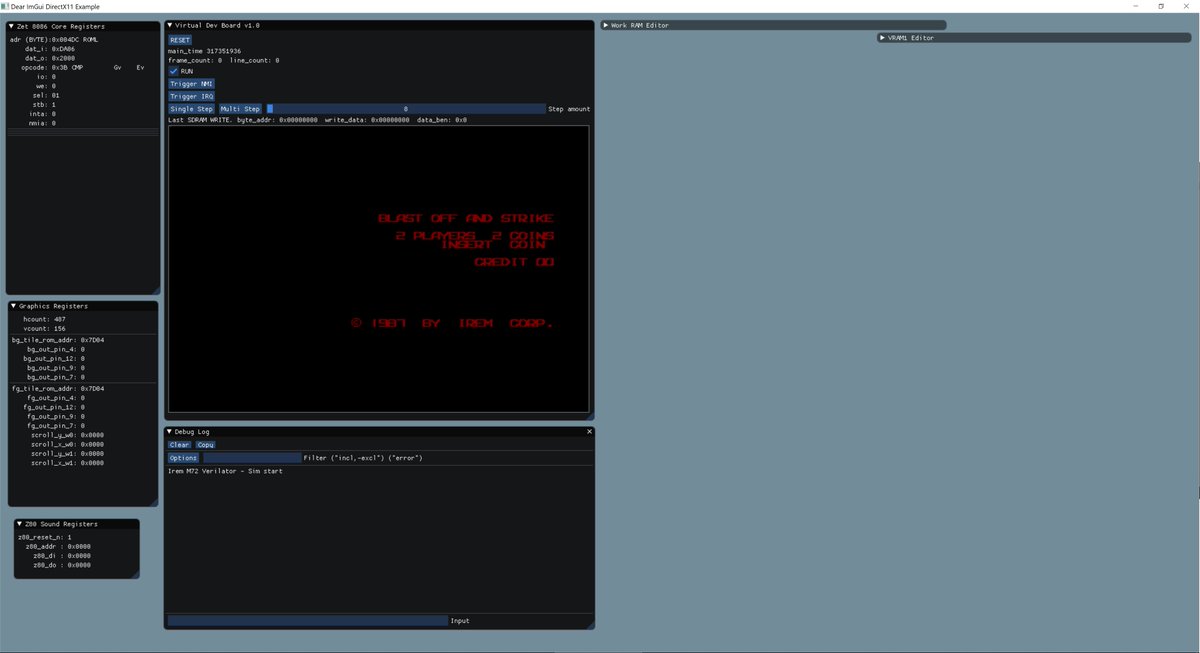Viewport: 1200px width, 653px height.
Task: Click resize grip of Debug Log window
Action: point(590,625)
